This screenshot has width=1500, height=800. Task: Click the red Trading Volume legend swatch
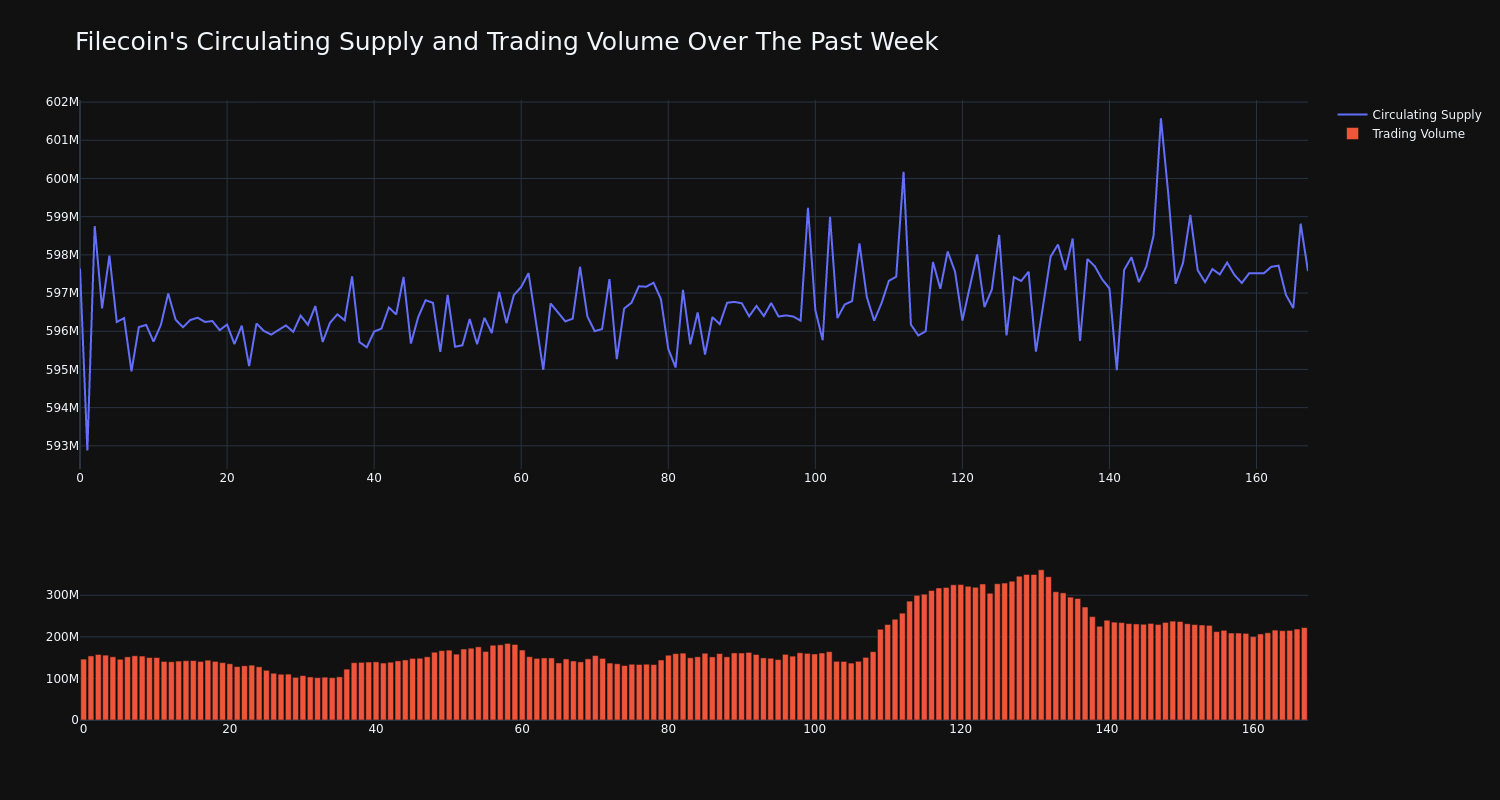1352,134
